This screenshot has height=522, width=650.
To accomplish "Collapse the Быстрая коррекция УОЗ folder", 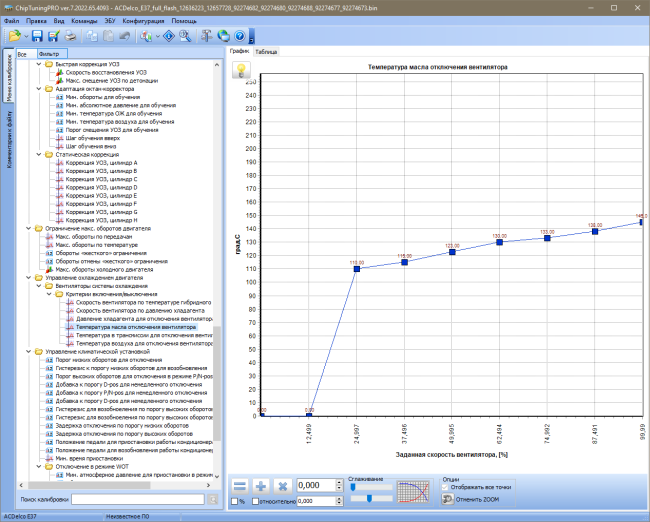I will point(39,64).
